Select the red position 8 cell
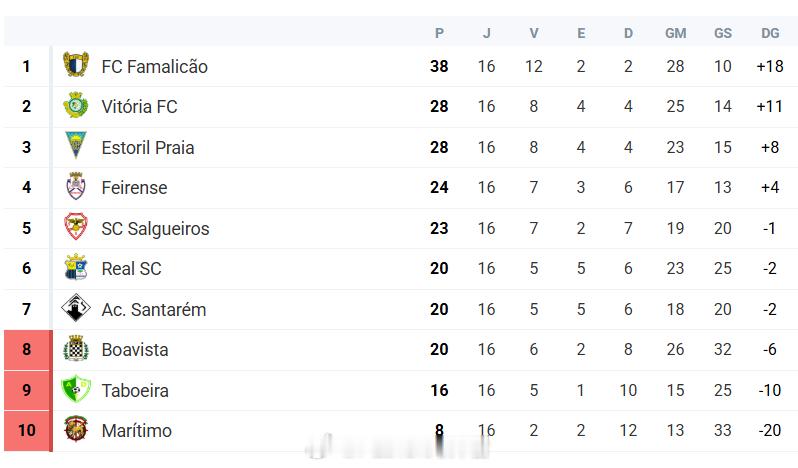The height and width of the screenshot is (468, 798). (27, 349)
